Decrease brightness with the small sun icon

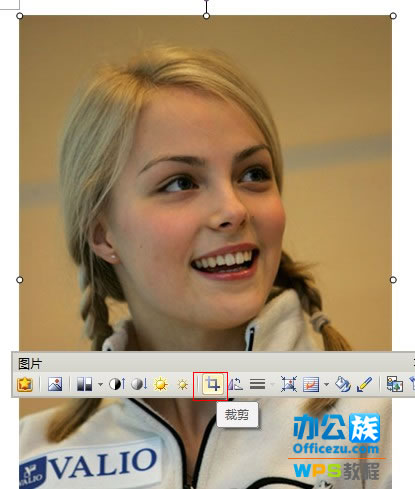(183, 385)
